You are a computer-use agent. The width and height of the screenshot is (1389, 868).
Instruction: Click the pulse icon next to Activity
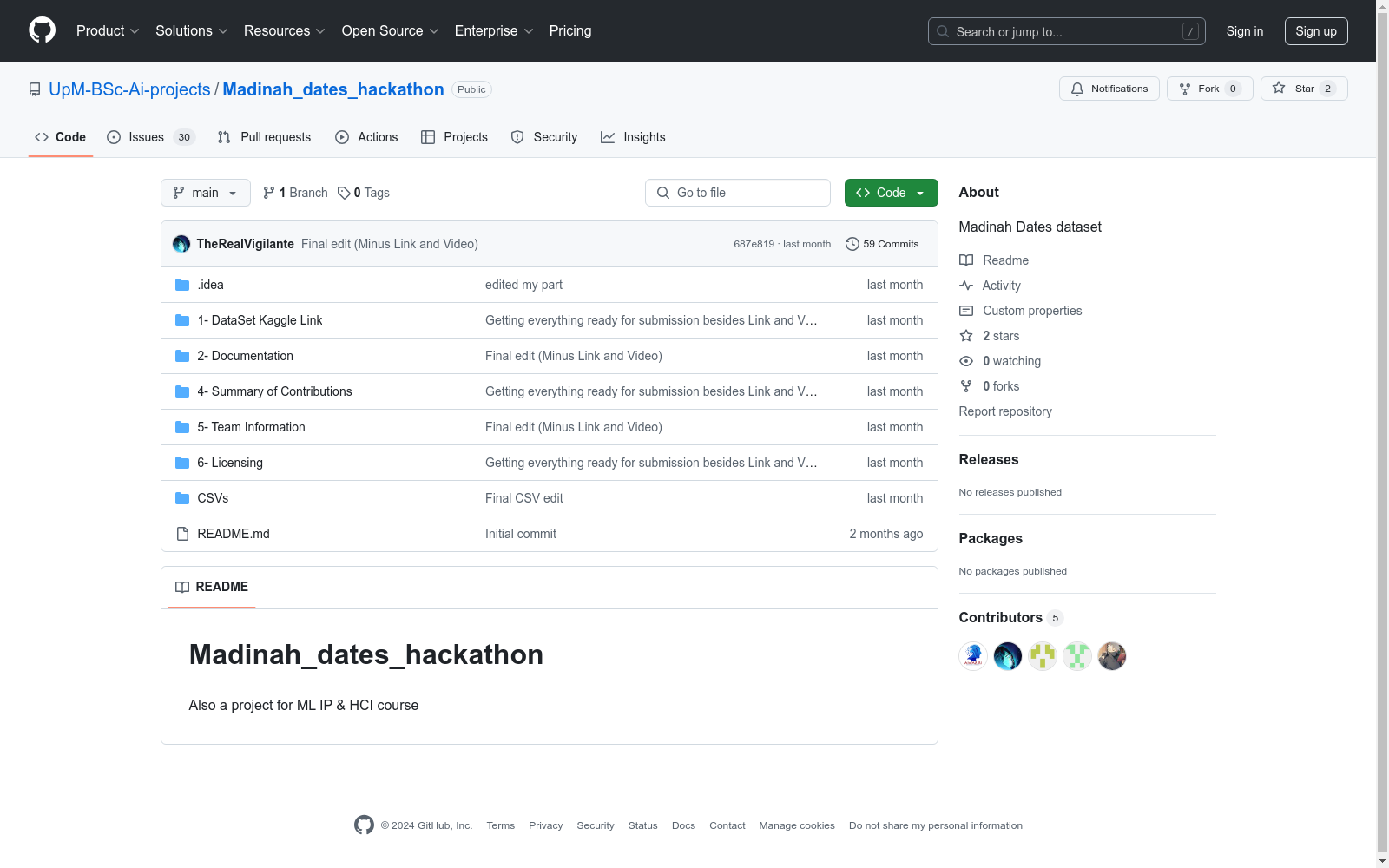tap(966, 286)
